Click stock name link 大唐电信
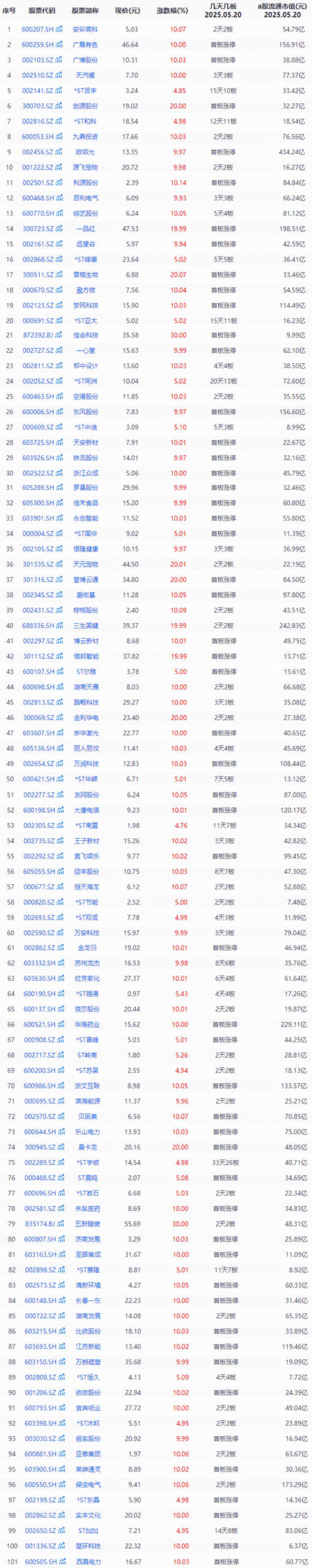 pos(85,810)
